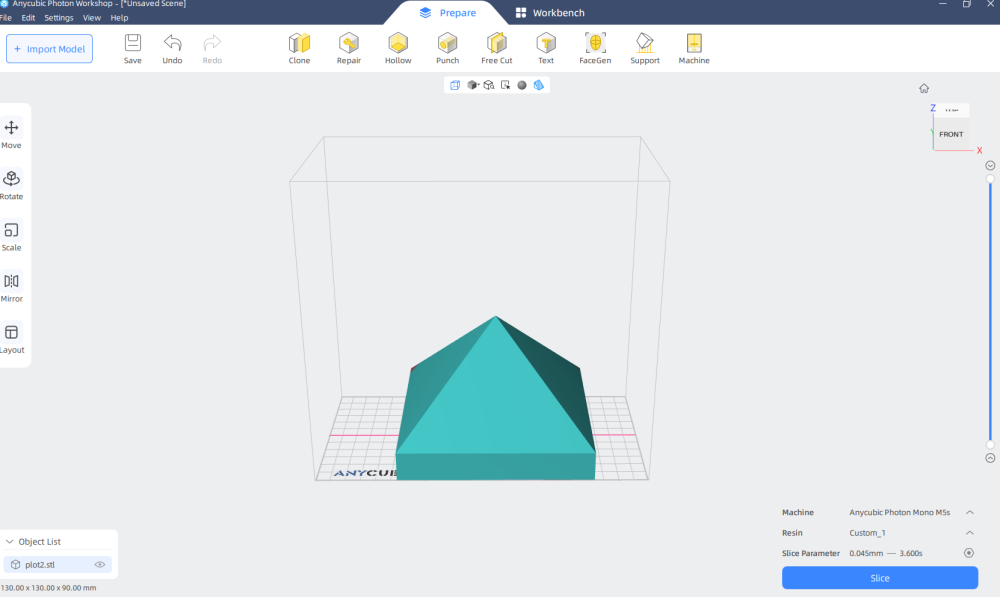The image size is (1000, 597).
Task: Click the blue Slice button
Action: pos(879,578)
